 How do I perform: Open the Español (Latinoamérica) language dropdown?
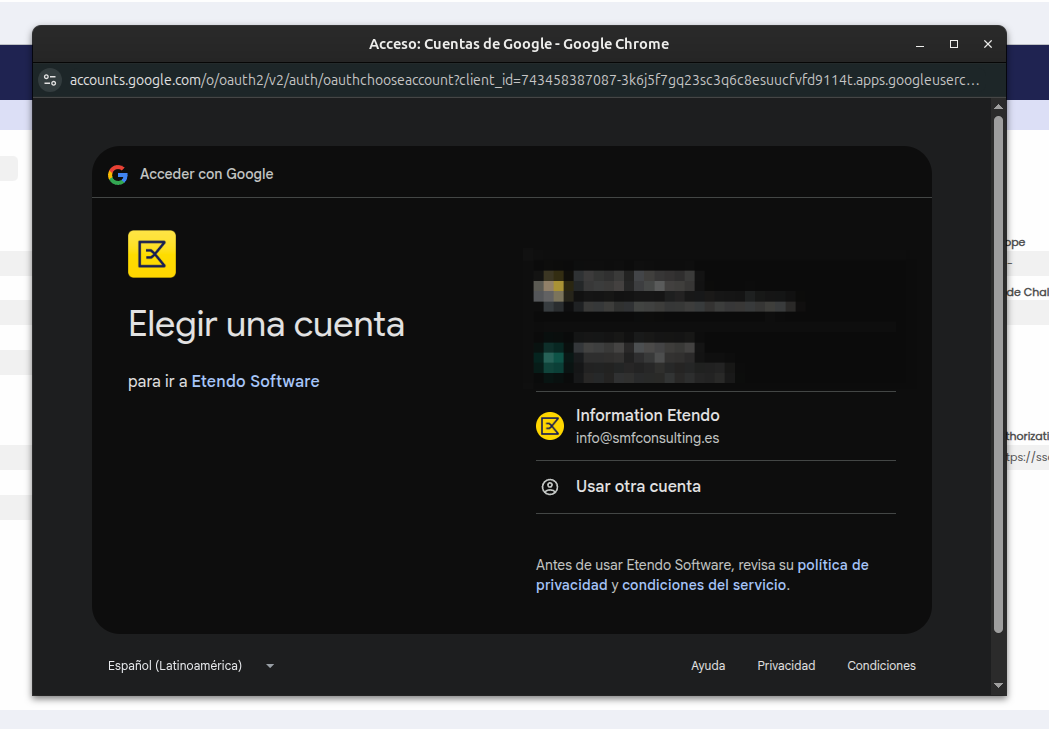[x=191, y=665]
